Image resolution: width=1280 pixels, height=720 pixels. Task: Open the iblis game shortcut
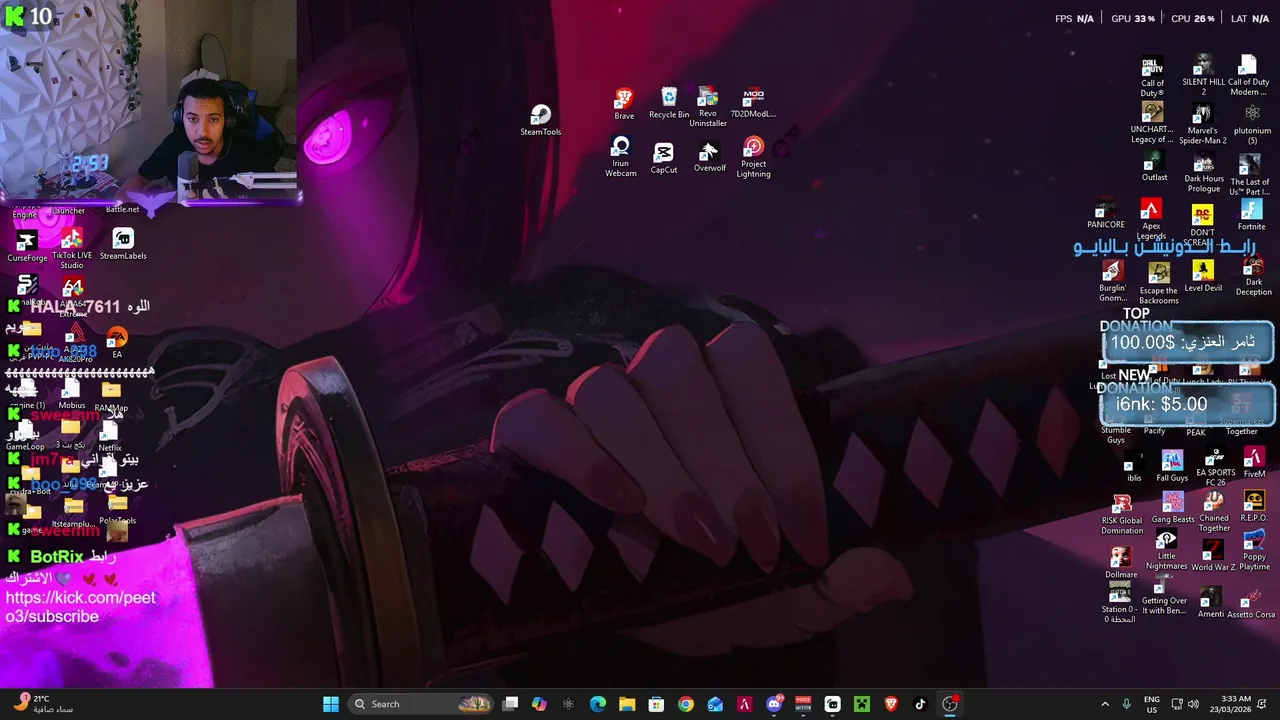1134,467
